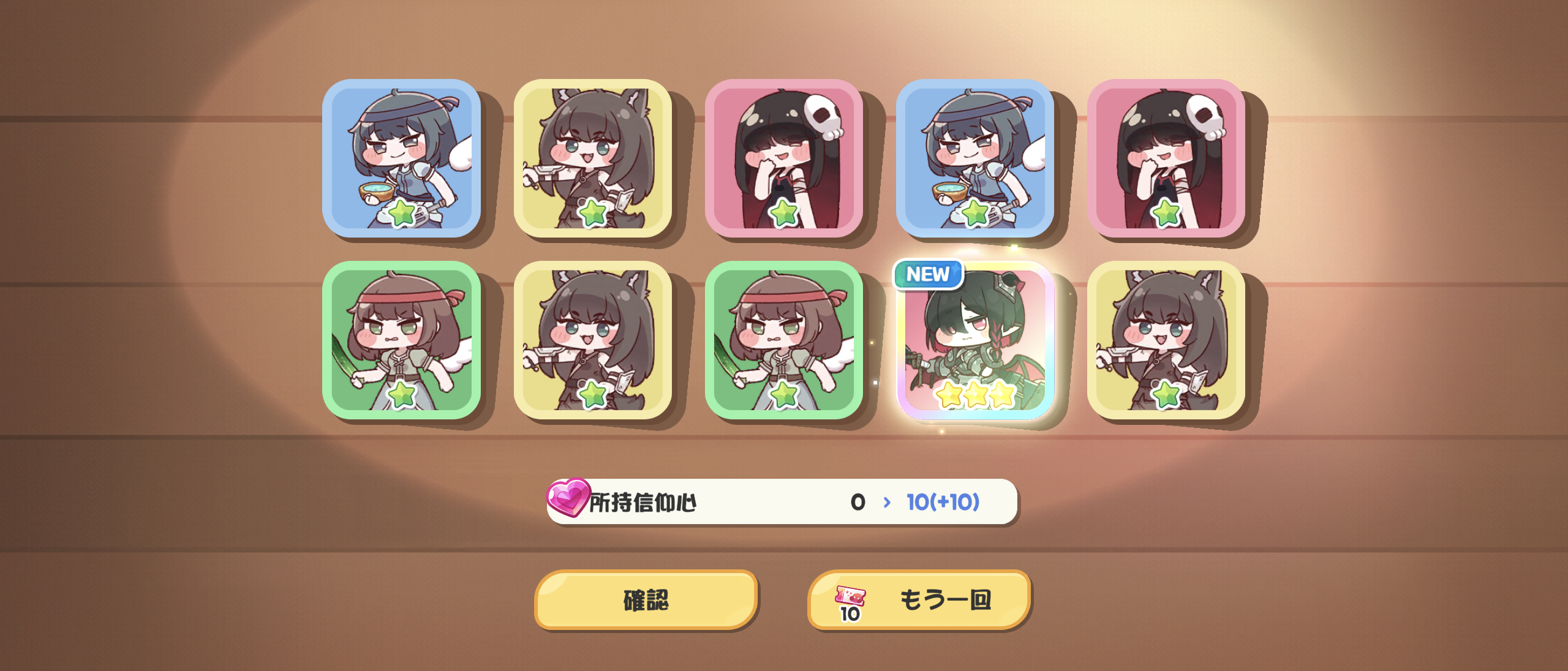Screen dimensions: 1568x671
Task: Confirm results with the 確認 button
Action: [646, 599]
